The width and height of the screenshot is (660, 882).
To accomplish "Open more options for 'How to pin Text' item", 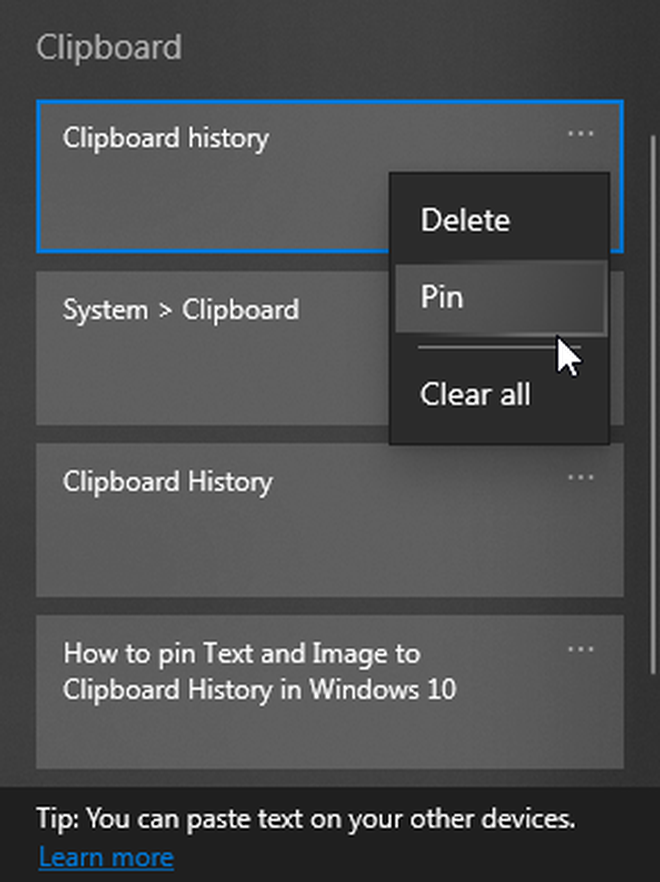I will click(580, 649).
